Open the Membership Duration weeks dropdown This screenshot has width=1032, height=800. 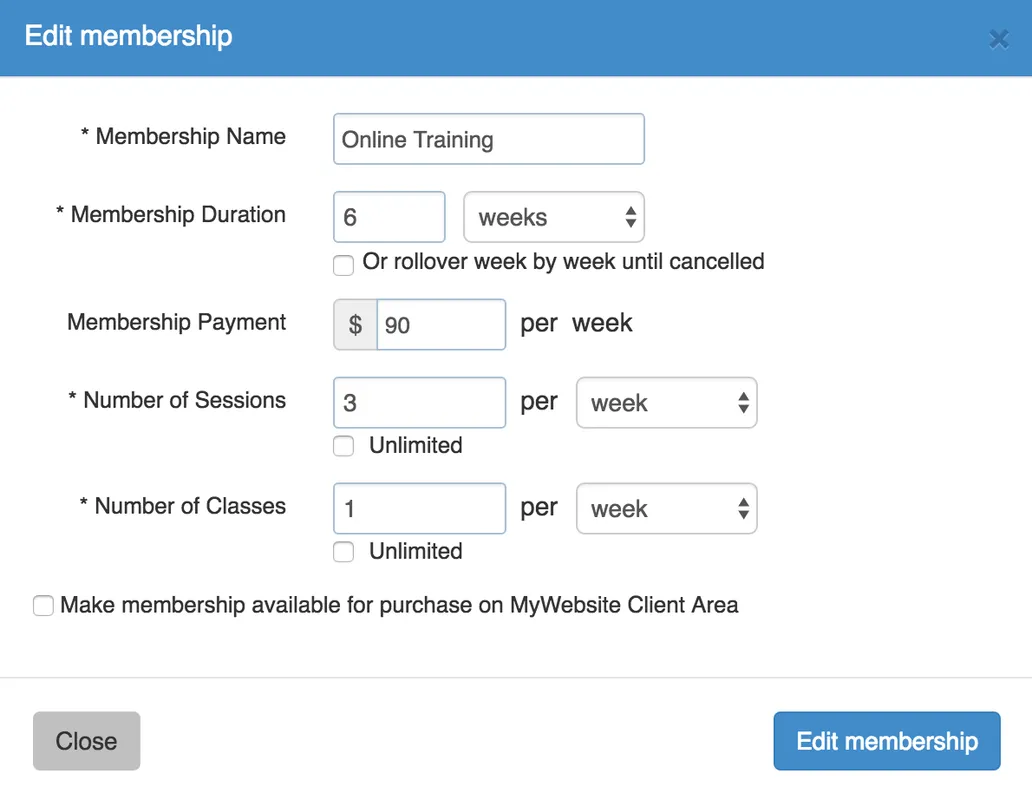click(x=554, y=217)
